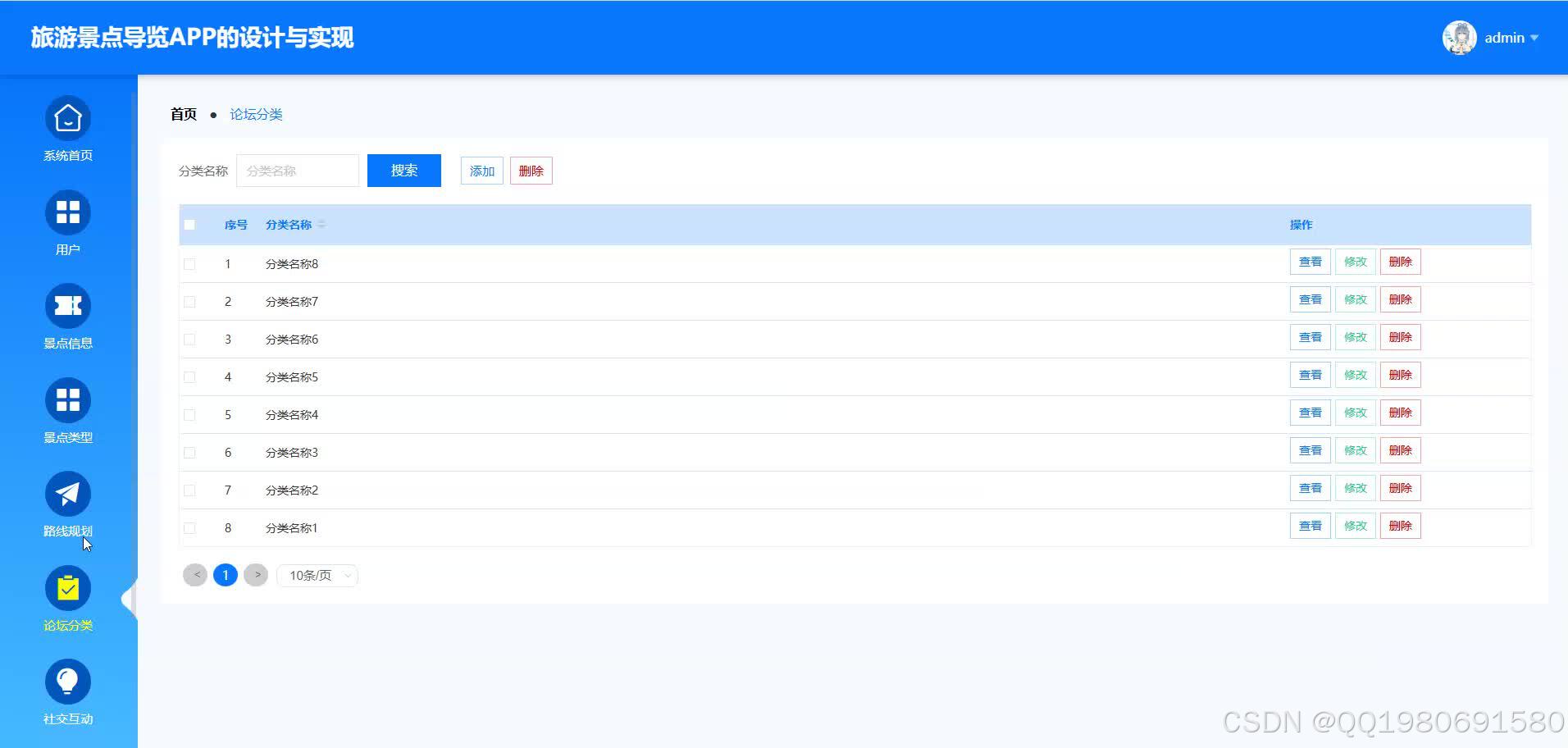Click 查看 for 分类名称7
Screen dimensions: 1568x748
click(1310, 299)
